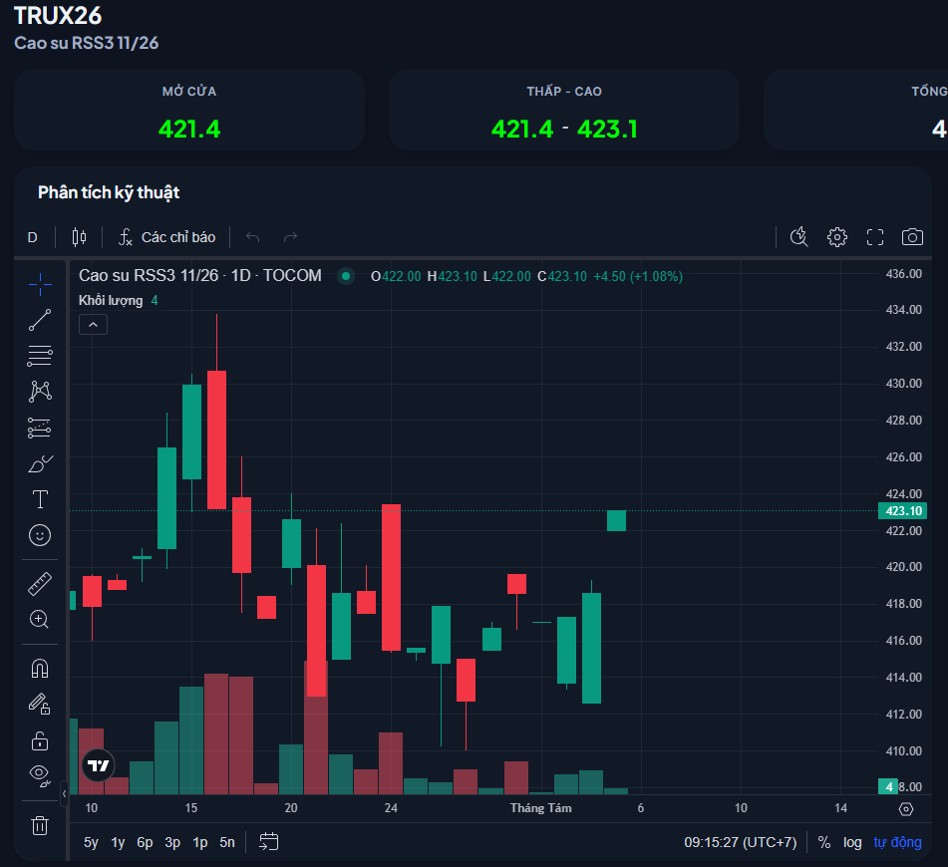Remove drawings with the trash icon
The width and height of the screenshot is (948, 867).
(x=40, y=825)
